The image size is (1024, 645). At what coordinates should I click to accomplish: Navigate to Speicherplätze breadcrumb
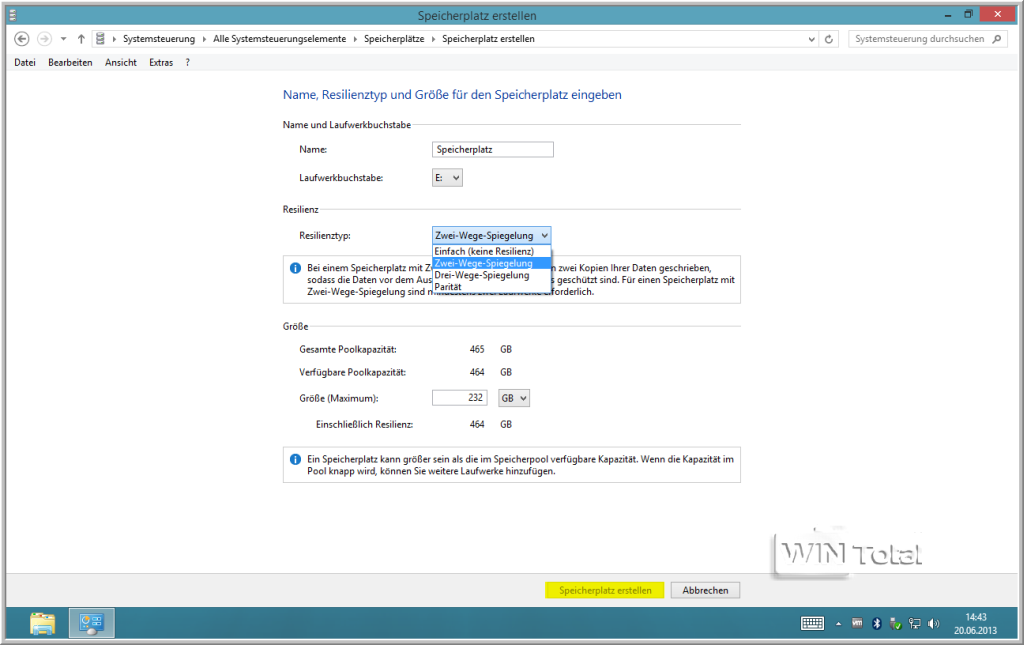[394, 39]
